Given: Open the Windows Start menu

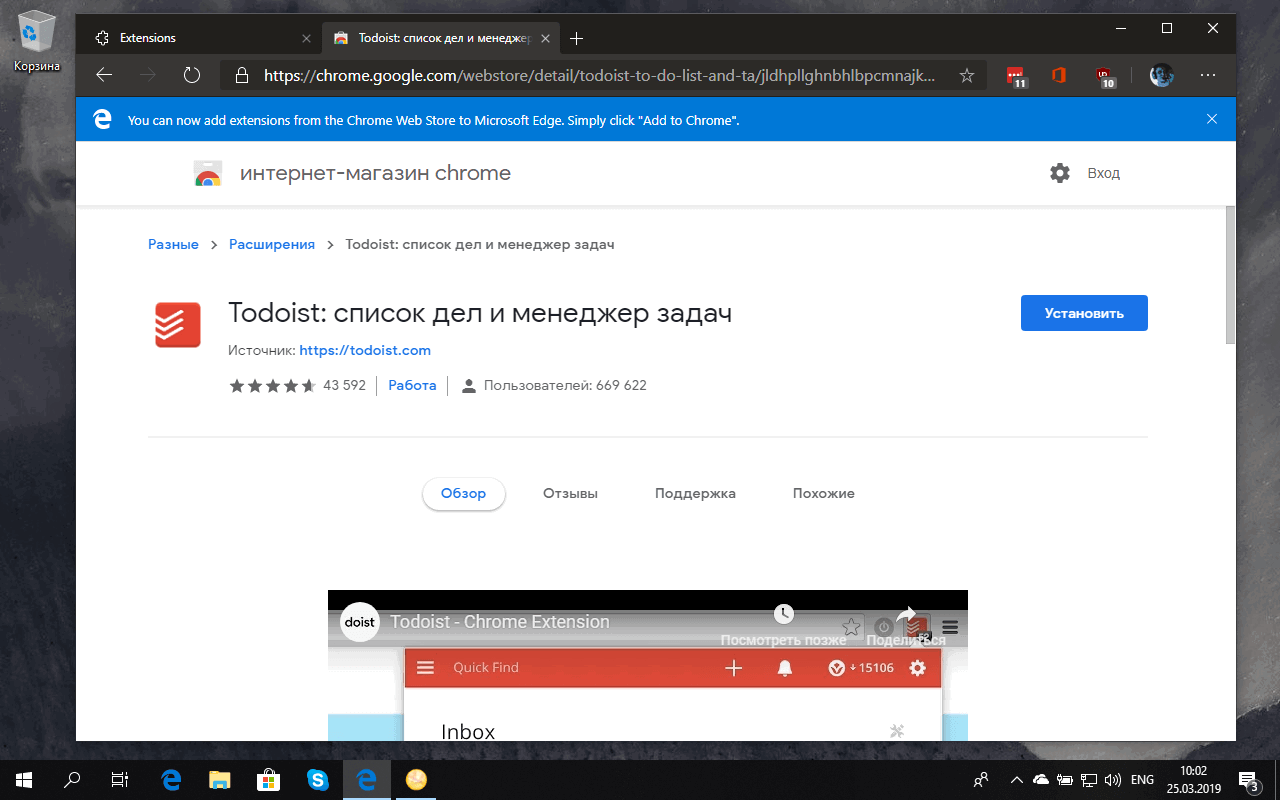Looking at the screenshot, I should pyautogui.click(x=24, y=780).
